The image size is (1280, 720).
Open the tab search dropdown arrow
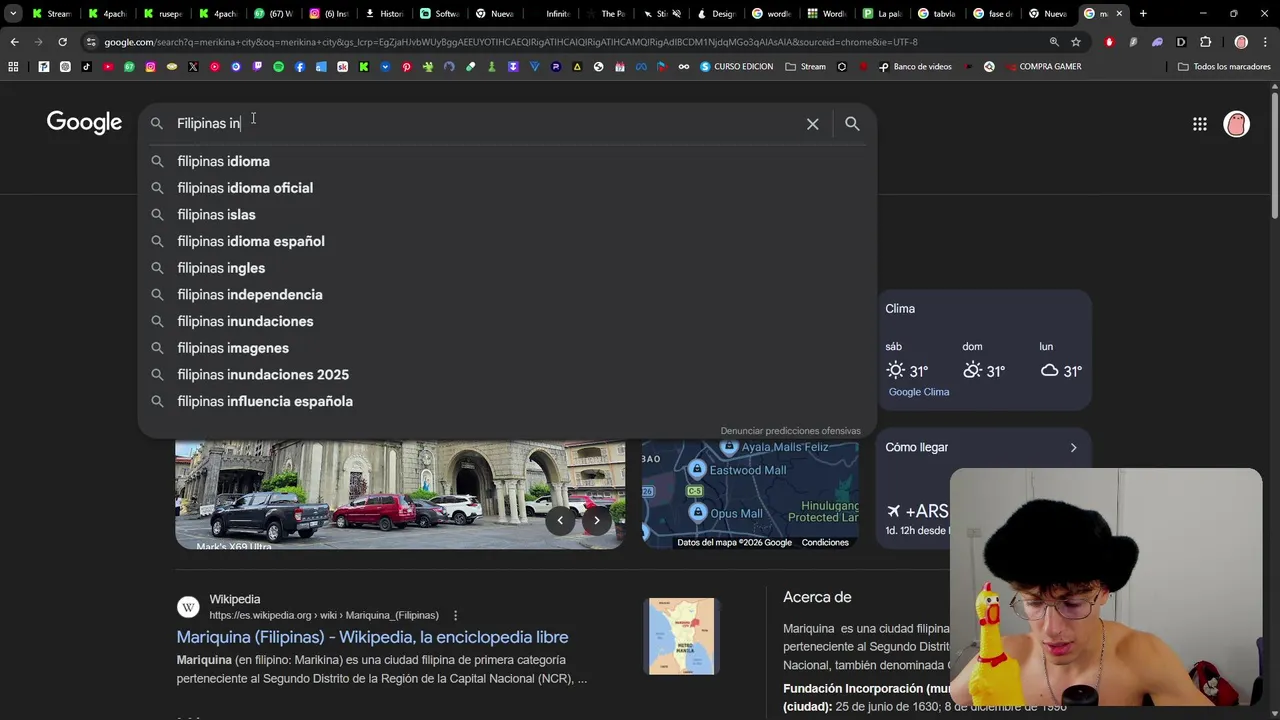13,14
